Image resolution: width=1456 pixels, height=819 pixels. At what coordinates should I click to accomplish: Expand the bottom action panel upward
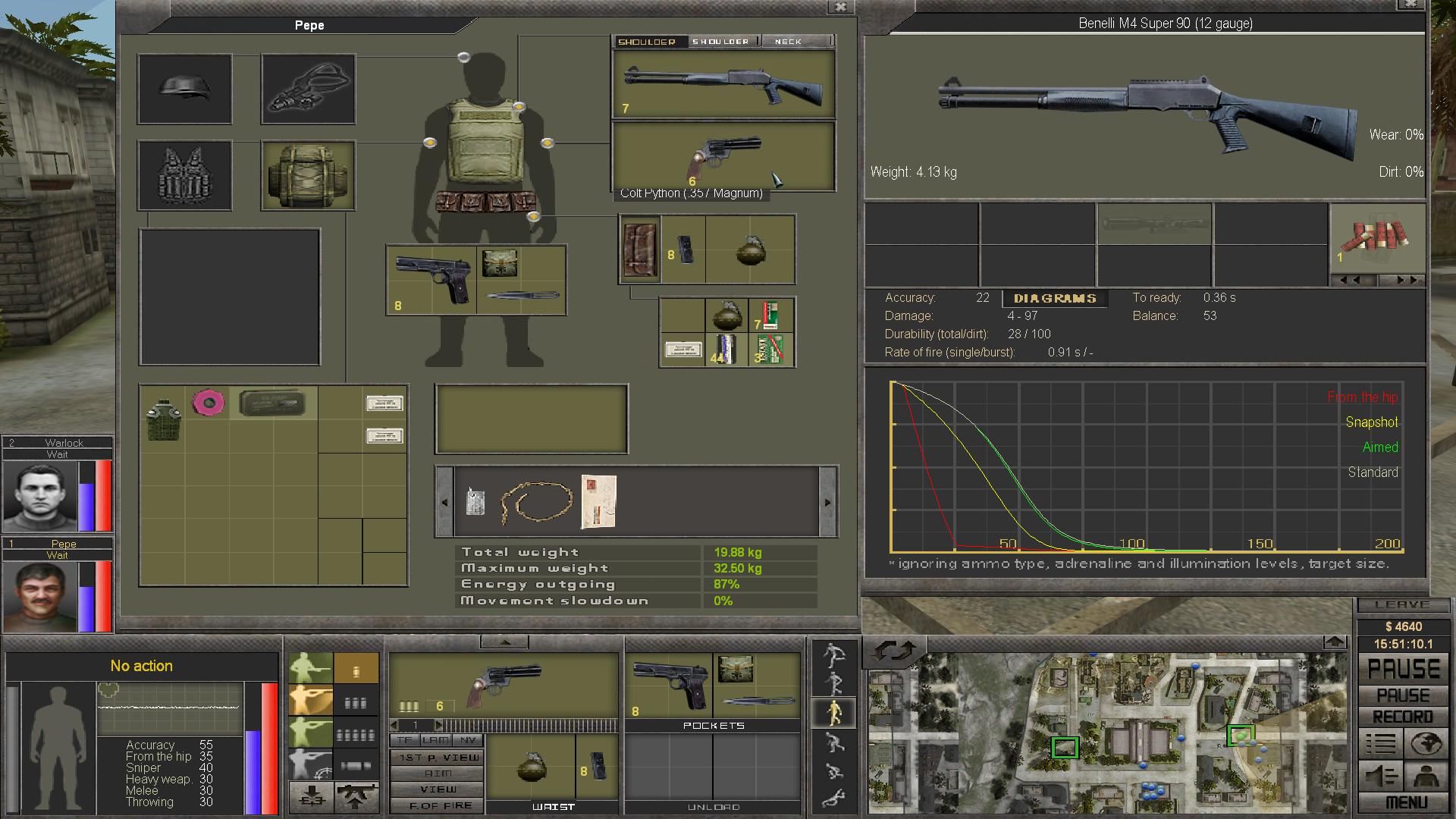[504, 642]
